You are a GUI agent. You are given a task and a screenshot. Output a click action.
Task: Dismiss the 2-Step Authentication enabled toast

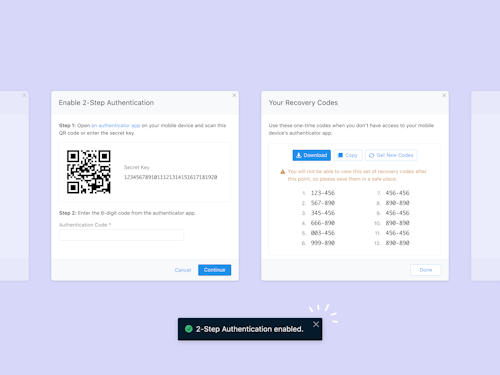coord(316,324)
